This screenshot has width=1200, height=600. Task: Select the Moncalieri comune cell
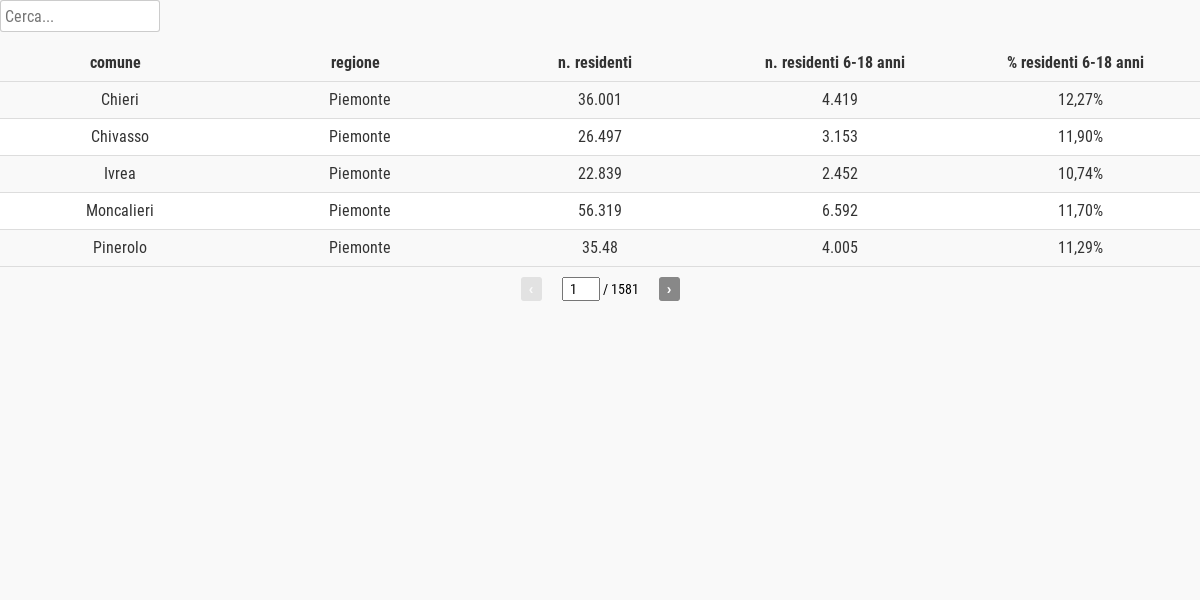click(120, 211)
